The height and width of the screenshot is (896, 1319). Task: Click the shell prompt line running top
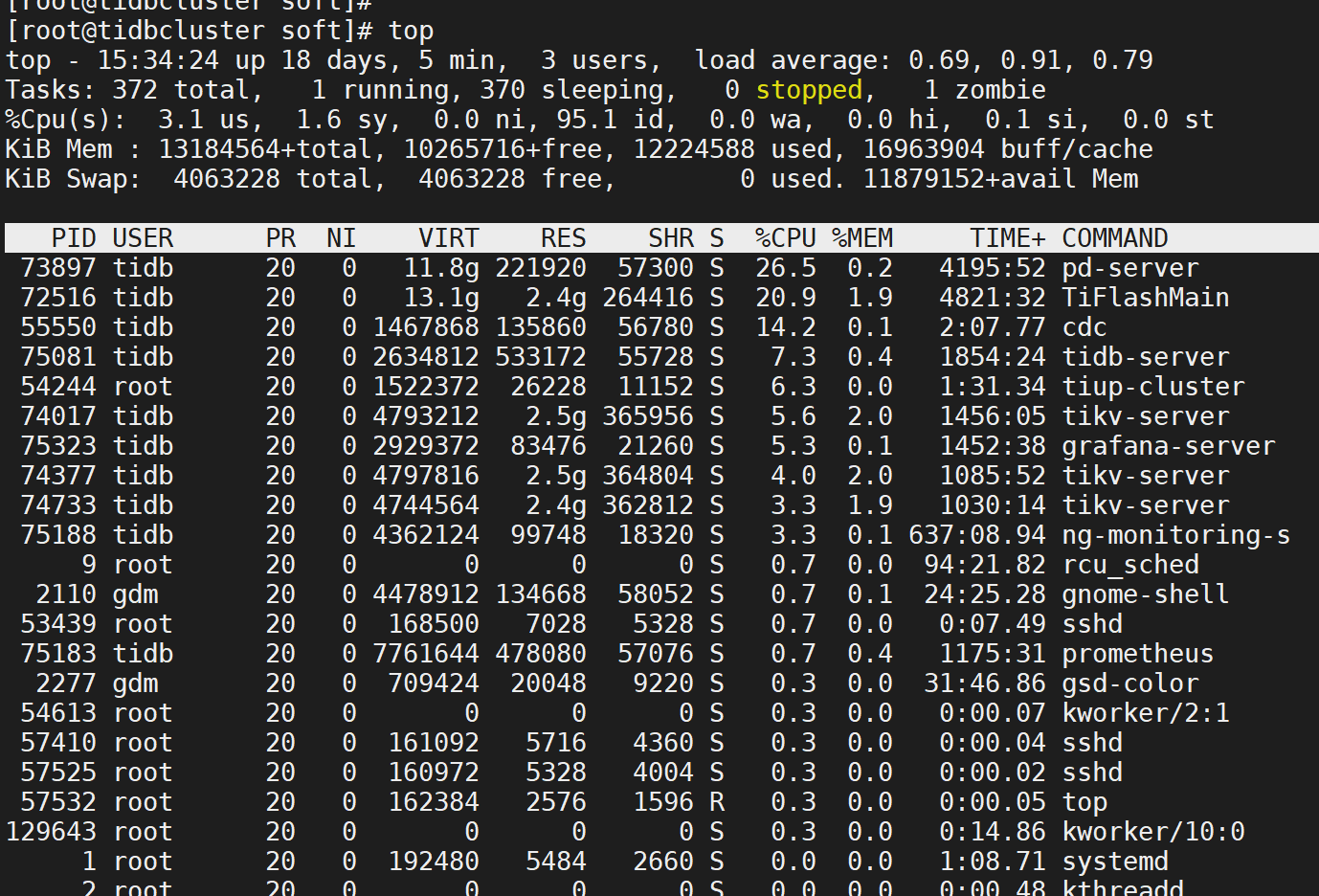tap(220, 31)
